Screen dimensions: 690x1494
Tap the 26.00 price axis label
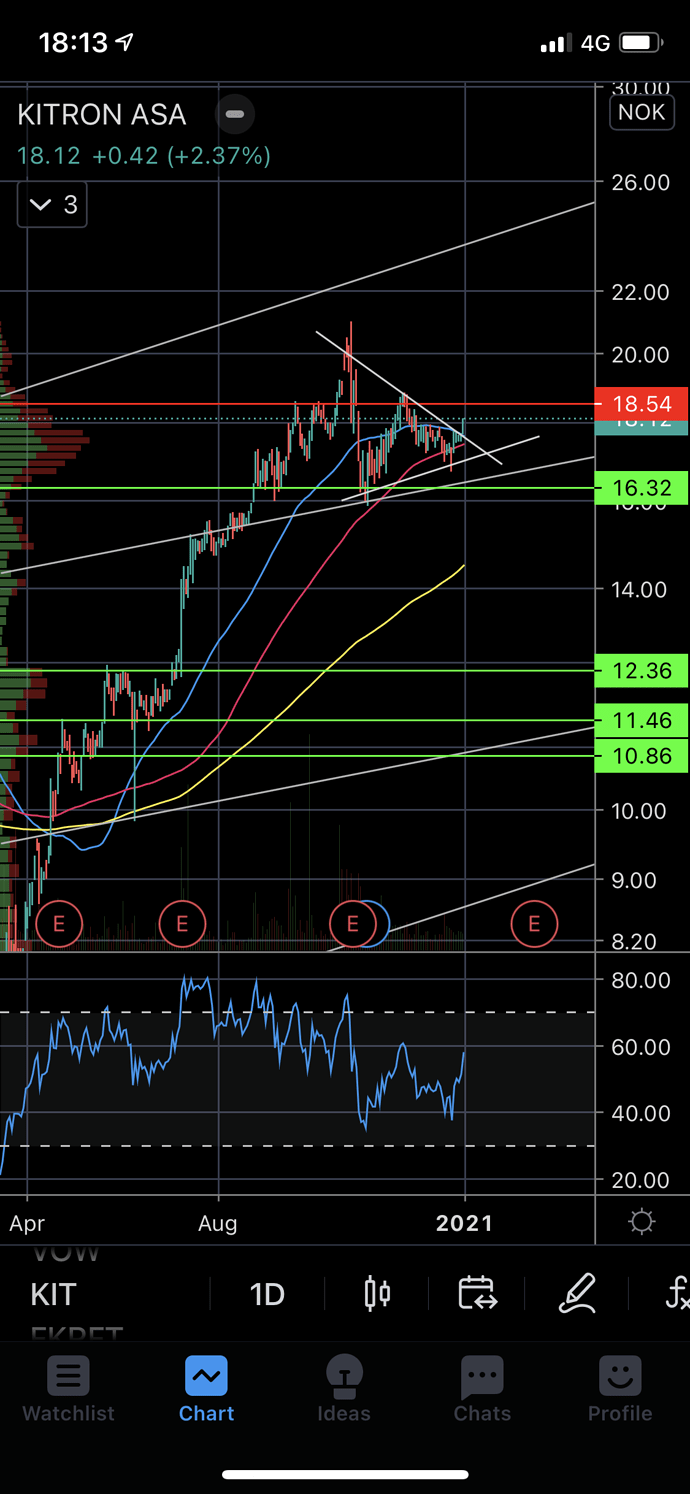point(641,183)
